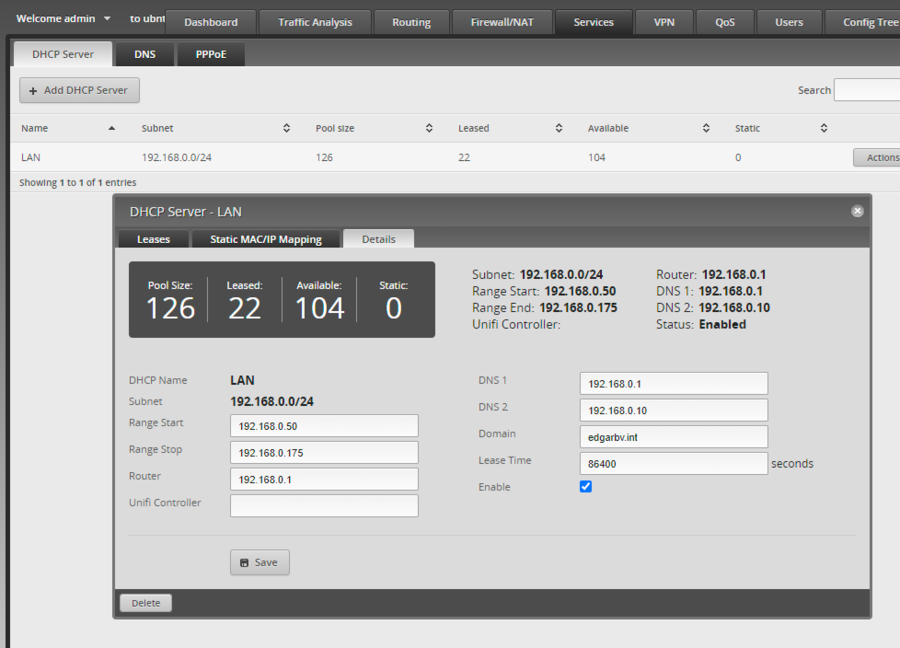Sort by Leased column arrows

pyautogui.click(x=558, y=128)
